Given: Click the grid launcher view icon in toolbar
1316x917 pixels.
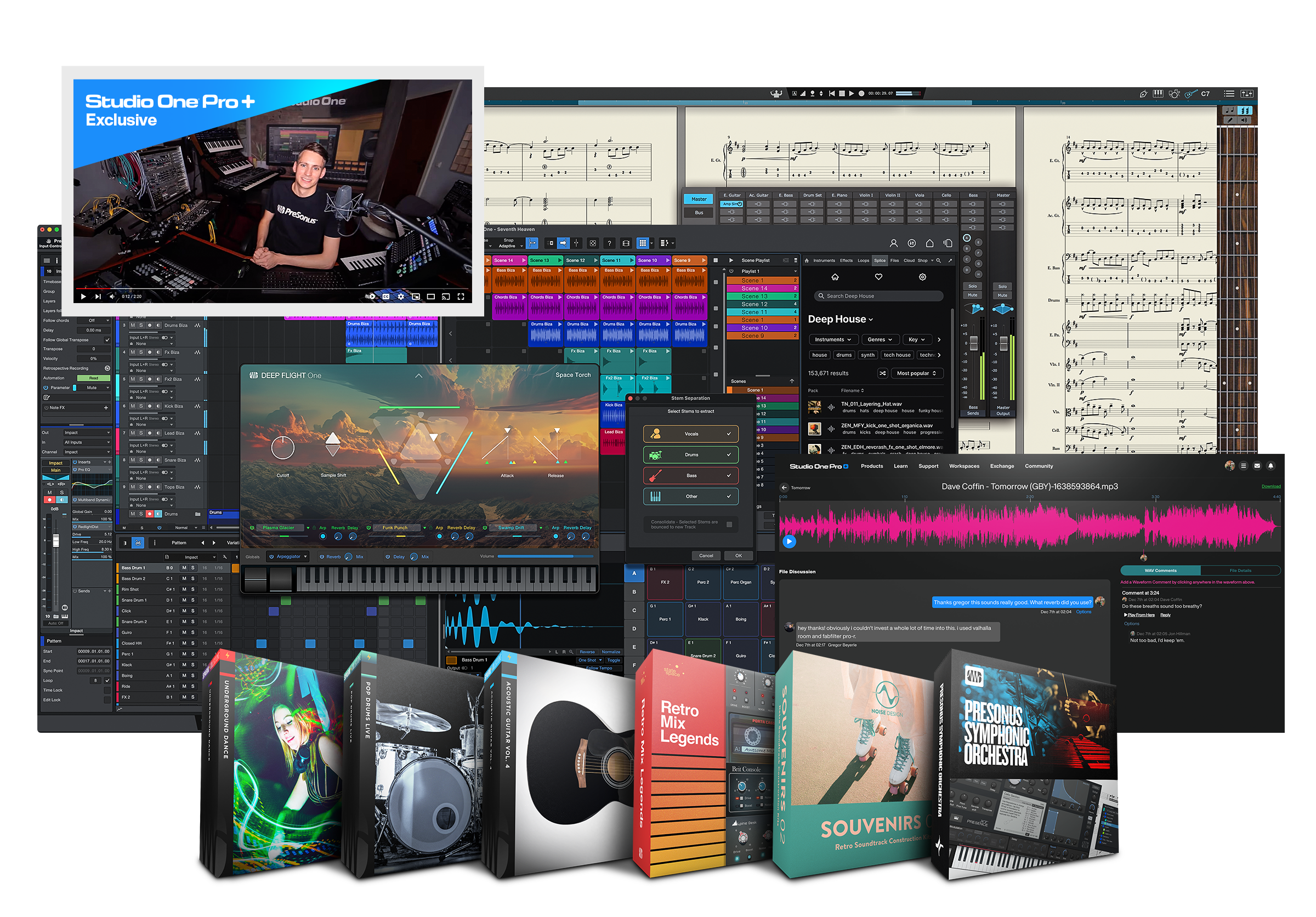Looking at the screenshot, I should 643,243.
